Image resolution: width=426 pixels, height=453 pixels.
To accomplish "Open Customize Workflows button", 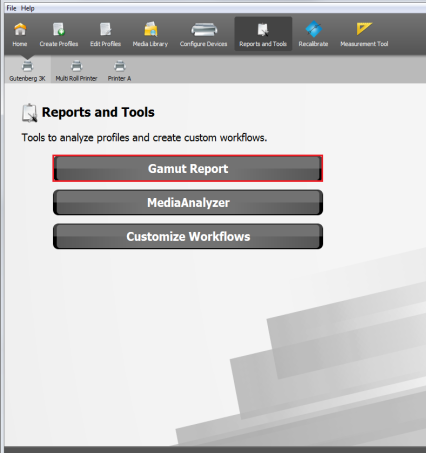I will click(188, 237).
